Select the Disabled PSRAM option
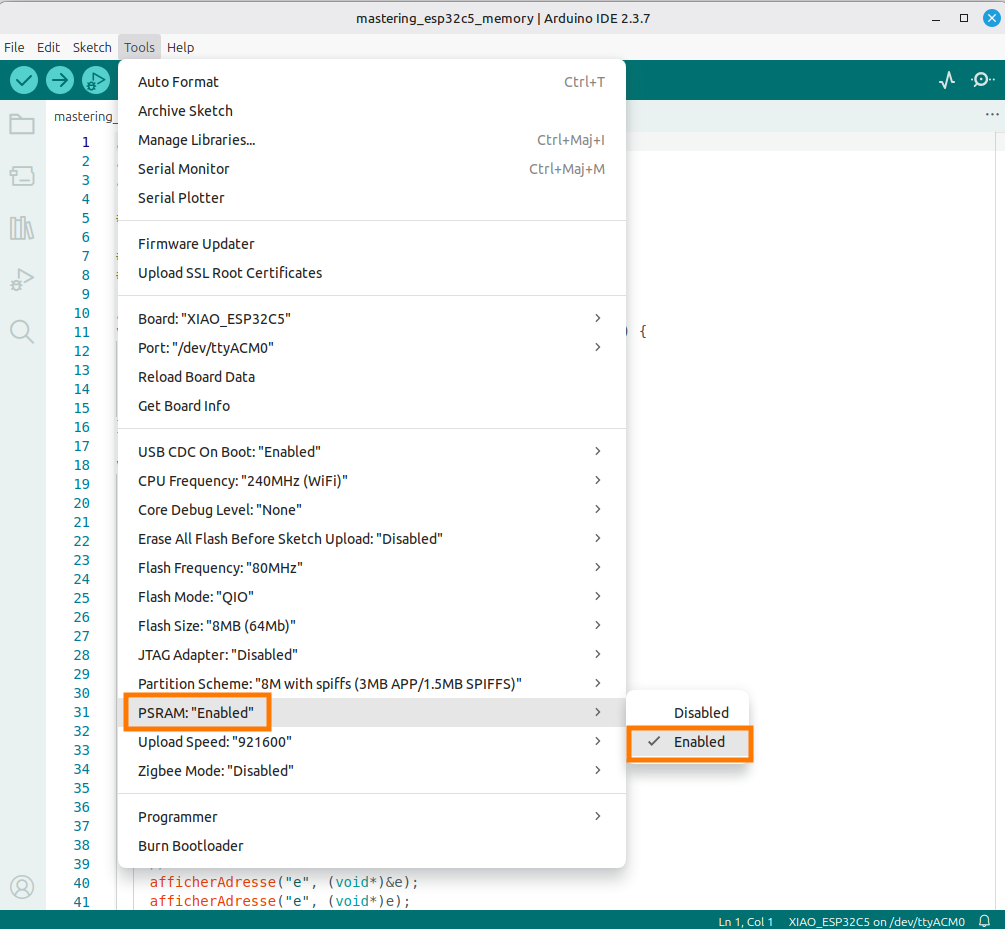This screenshot has height=929, width=1005. [x=700, y=713]
